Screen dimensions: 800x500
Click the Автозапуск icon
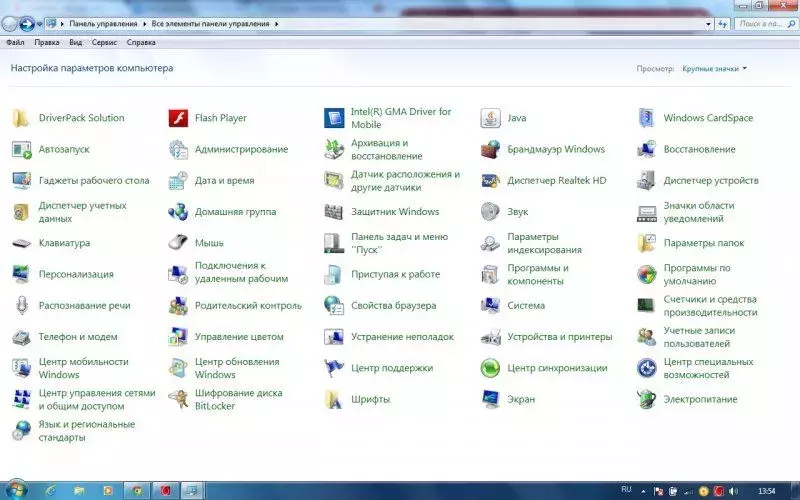click(21, 149)
